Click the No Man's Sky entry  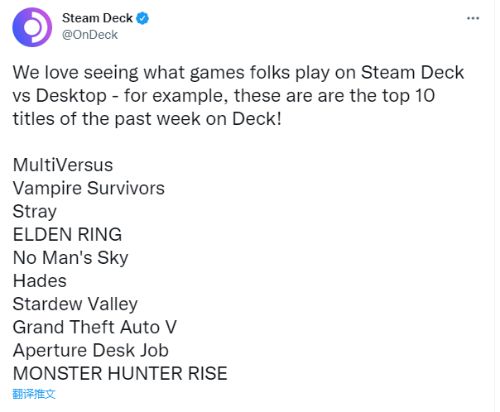[71, 258]
